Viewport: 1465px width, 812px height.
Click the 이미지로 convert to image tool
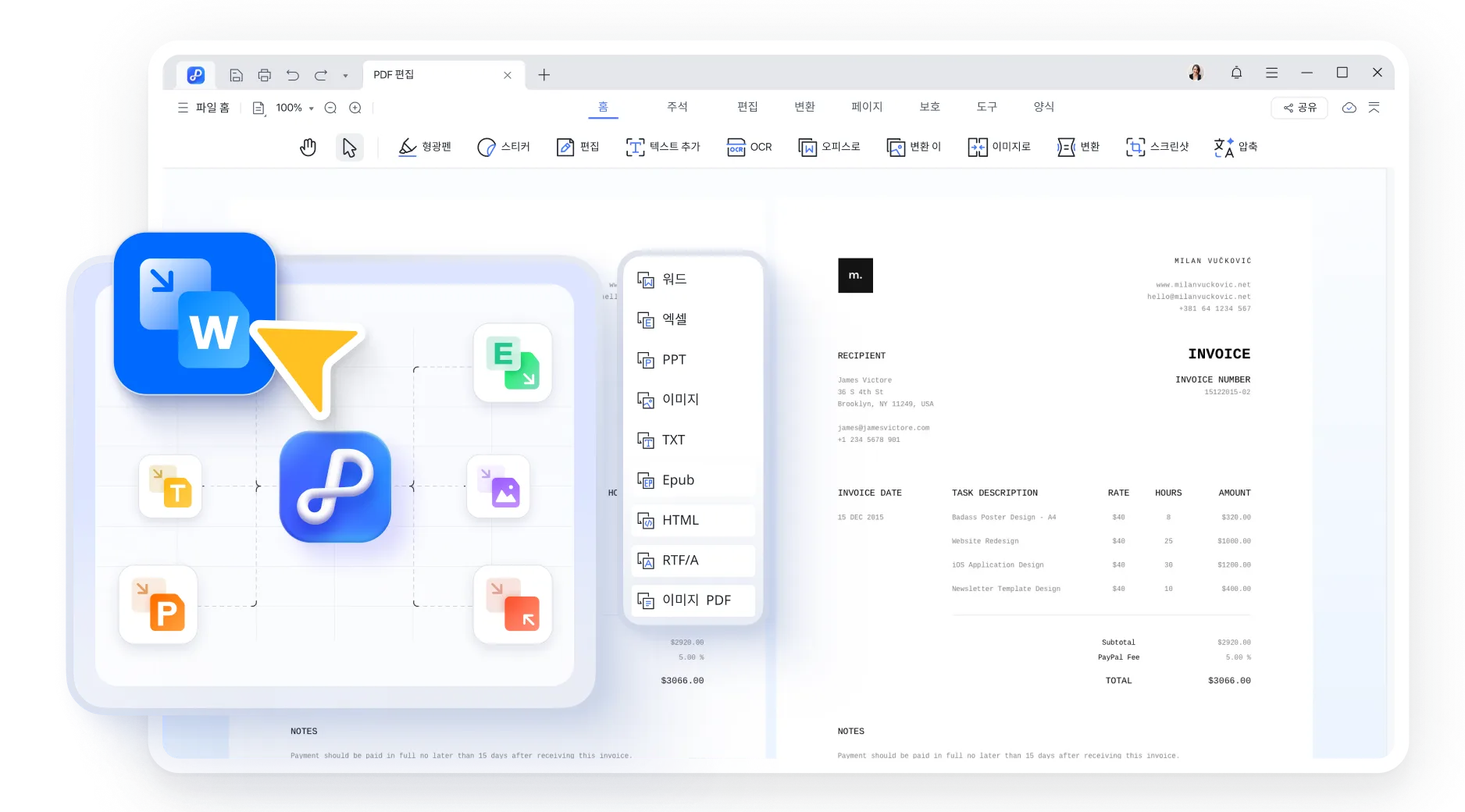1000,147
